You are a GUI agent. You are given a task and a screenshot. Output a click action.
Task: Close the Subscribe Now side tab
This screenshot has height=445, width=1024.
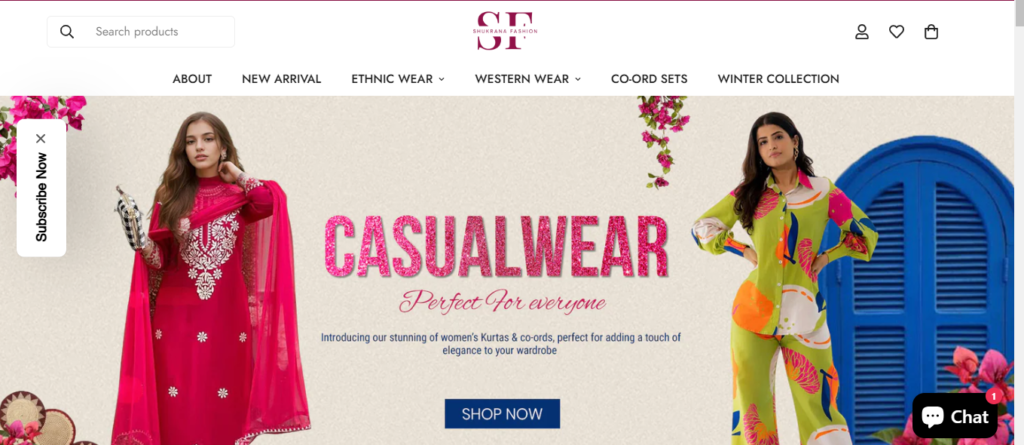coord(41,138)
